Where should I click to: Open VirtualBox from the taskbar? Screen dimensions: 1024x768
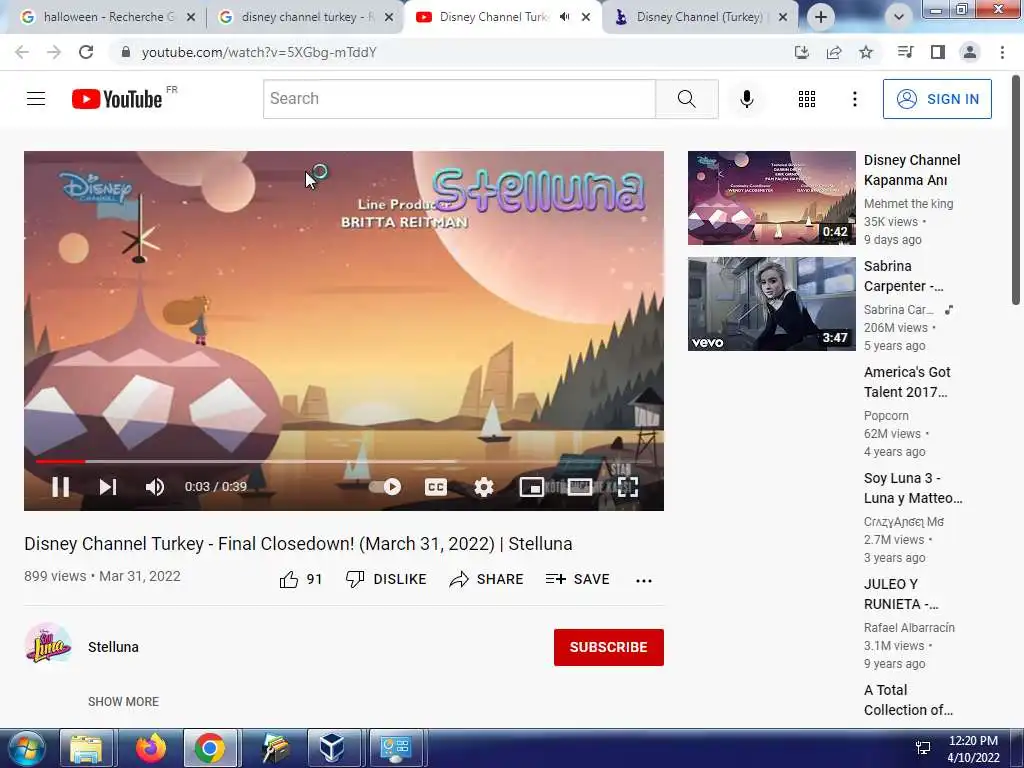(333, 748)
